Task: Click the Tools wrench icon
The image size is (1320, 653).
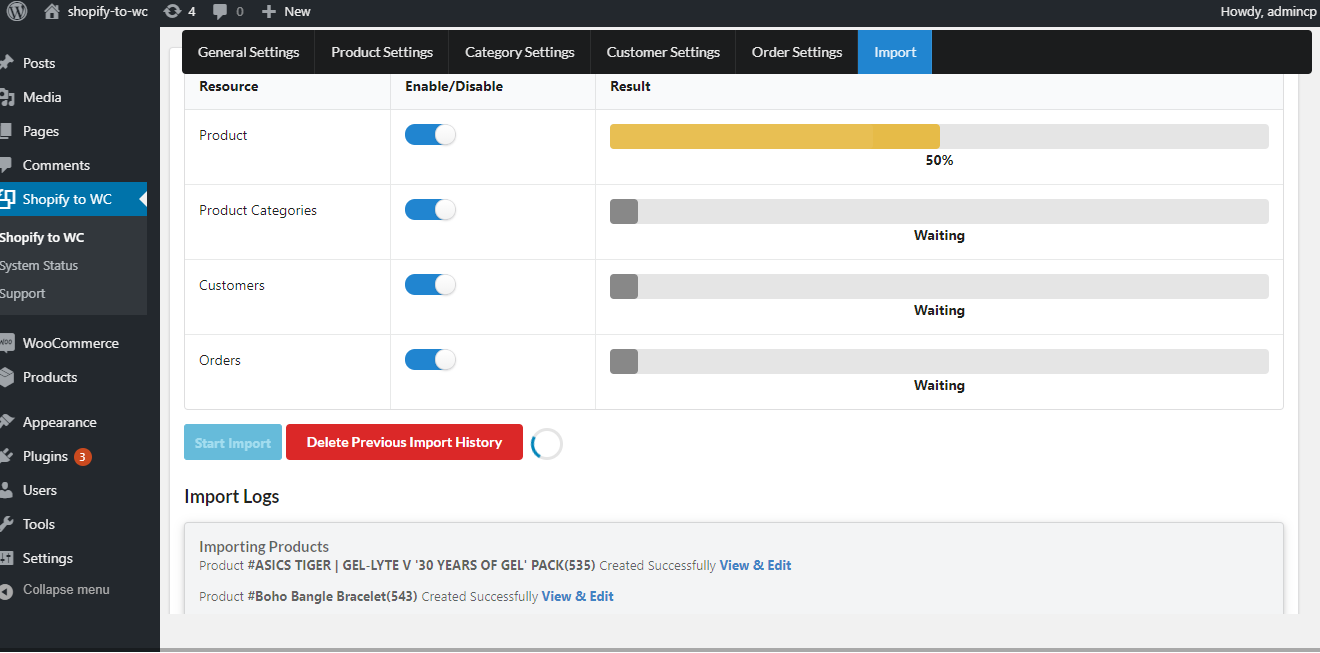Action: click(x=6, y=524)
